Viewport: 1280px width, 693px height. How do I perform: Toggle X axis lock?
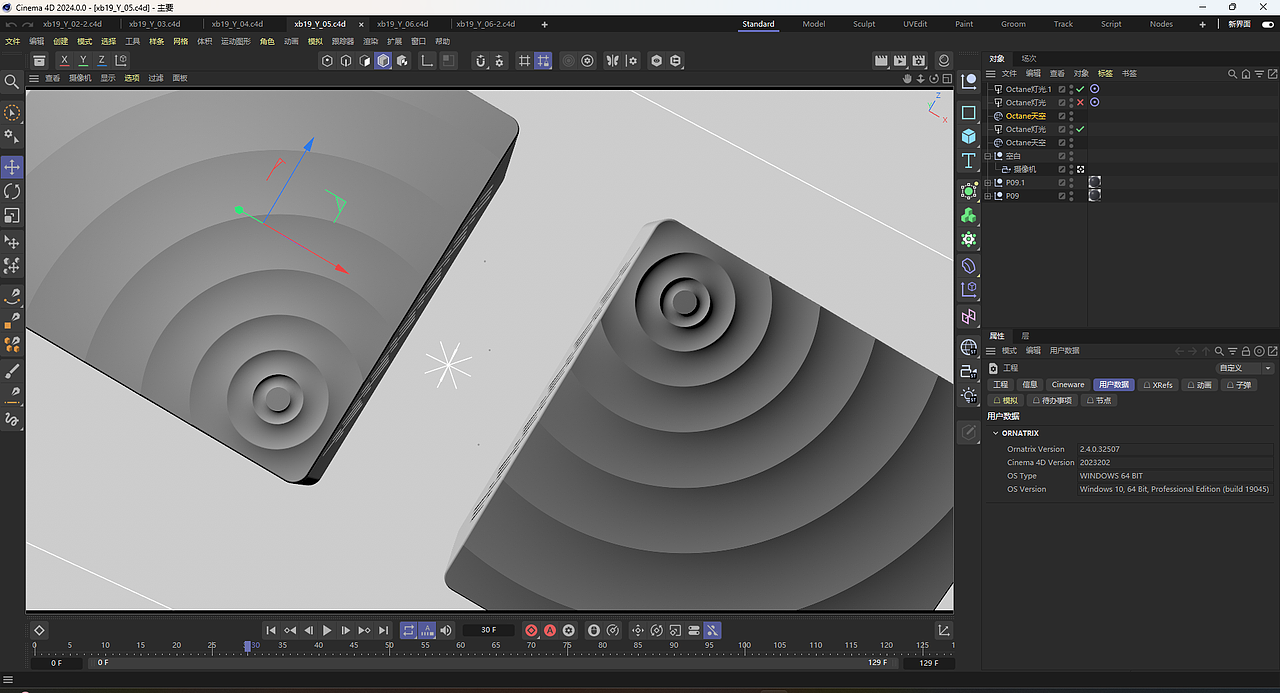[65, 61]
